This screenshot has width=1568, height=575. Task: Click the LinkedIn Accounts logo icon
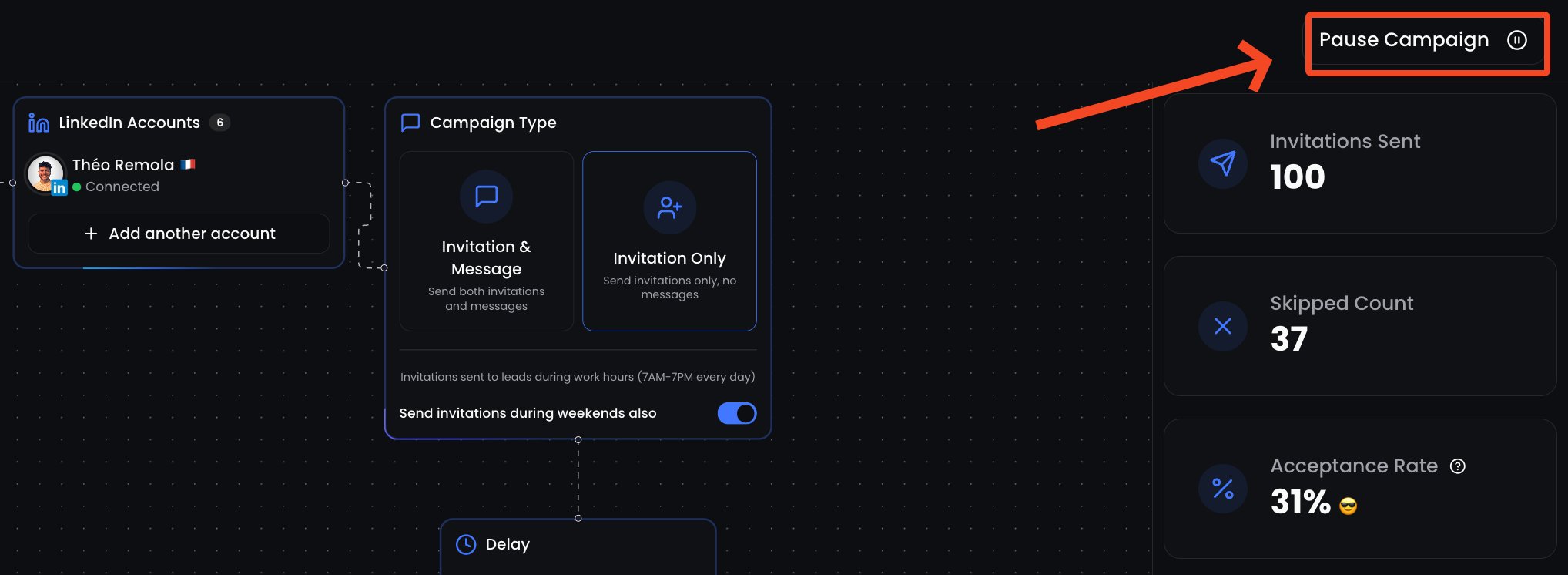click(x=39, y=123)
